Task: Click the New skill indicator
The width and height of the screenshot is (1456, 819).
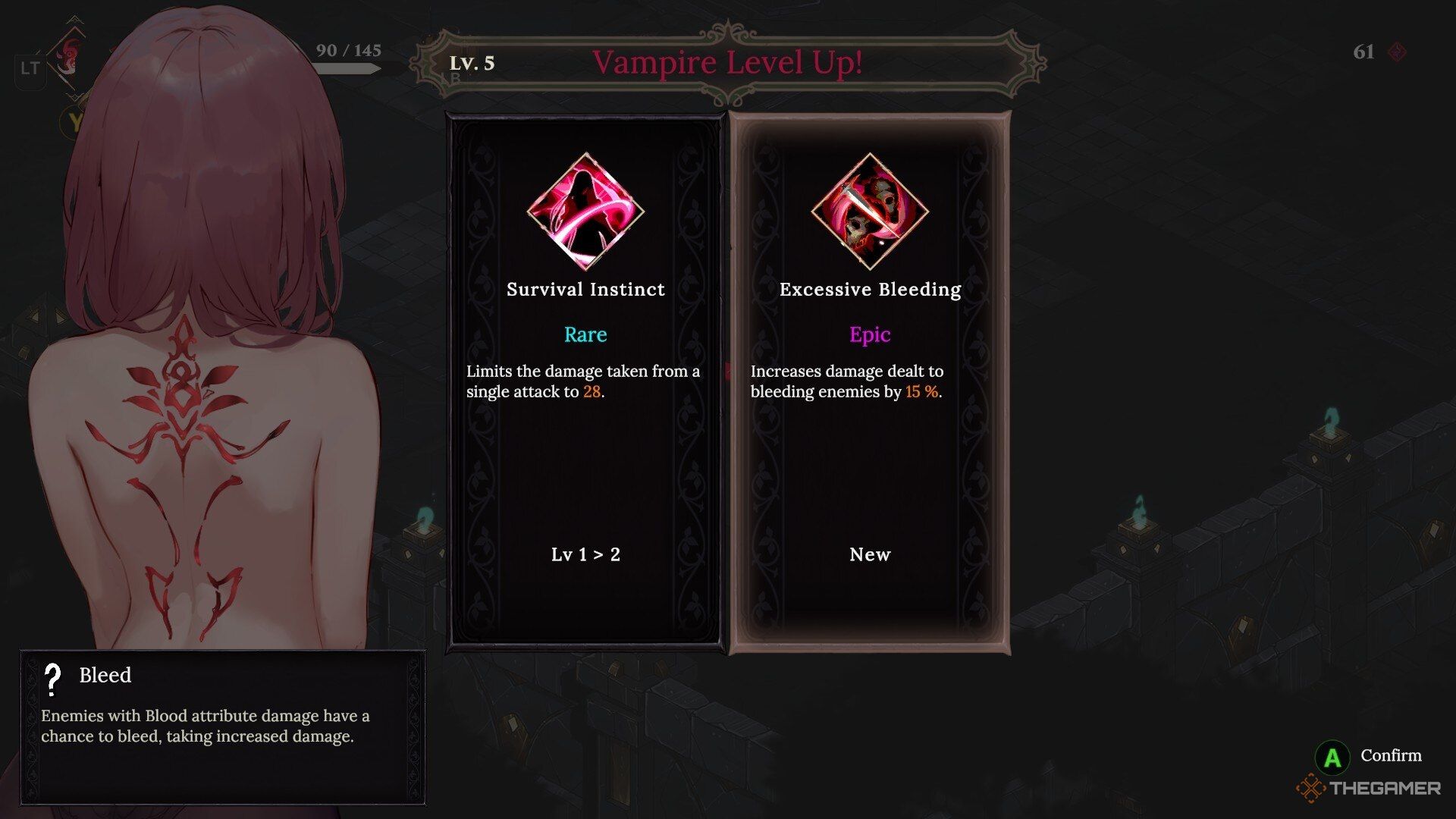Action: [870, 554]
